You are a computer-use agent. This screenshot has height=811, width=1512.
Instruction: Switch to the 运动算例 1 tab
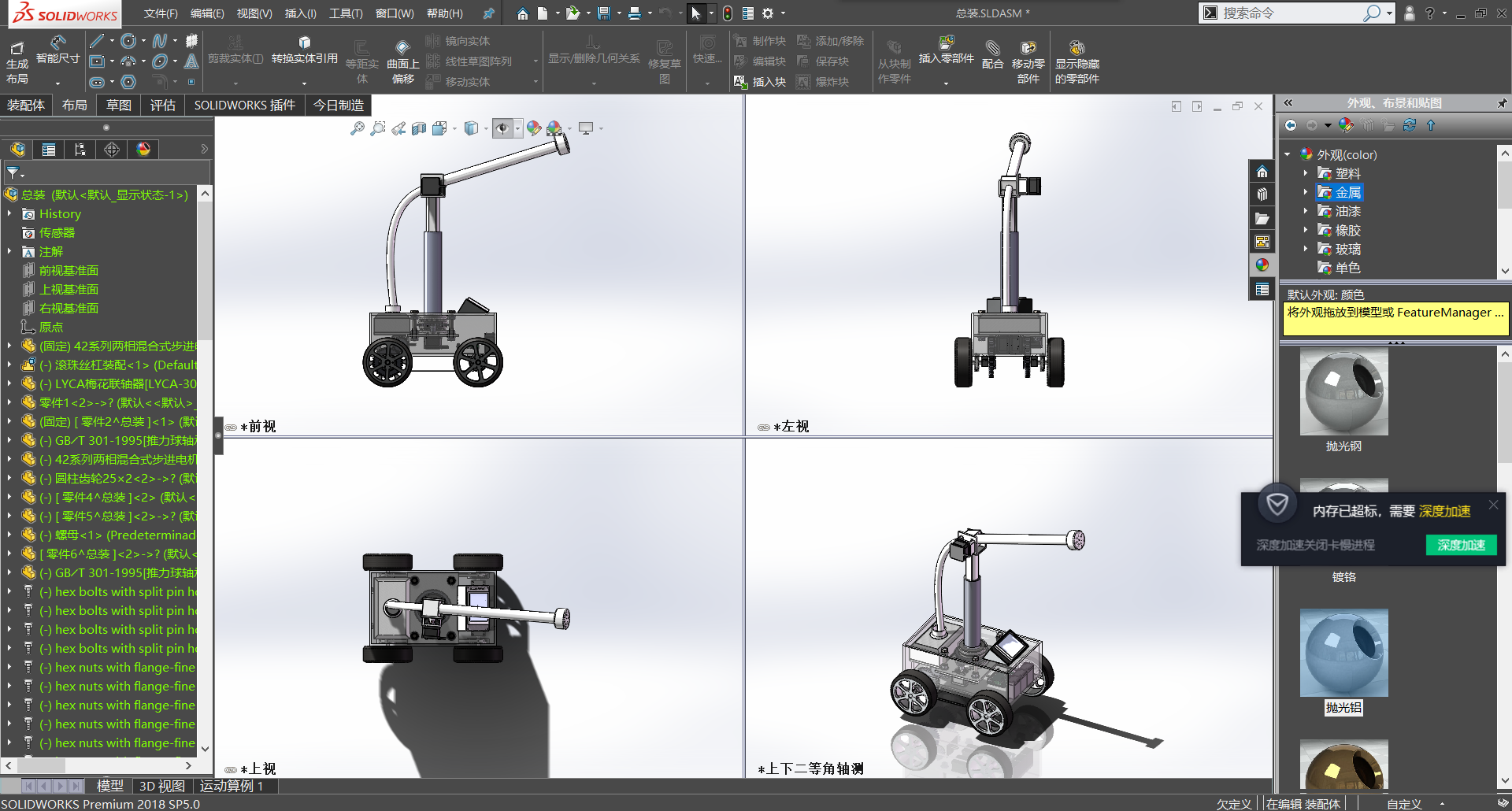click(232, 786)
